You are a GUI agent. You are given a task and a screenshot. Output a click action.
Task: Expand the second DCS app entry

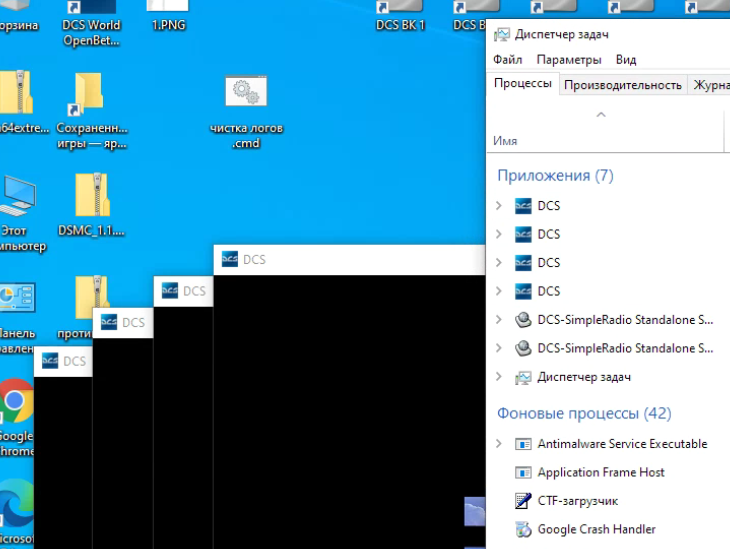tap(499, 234)
